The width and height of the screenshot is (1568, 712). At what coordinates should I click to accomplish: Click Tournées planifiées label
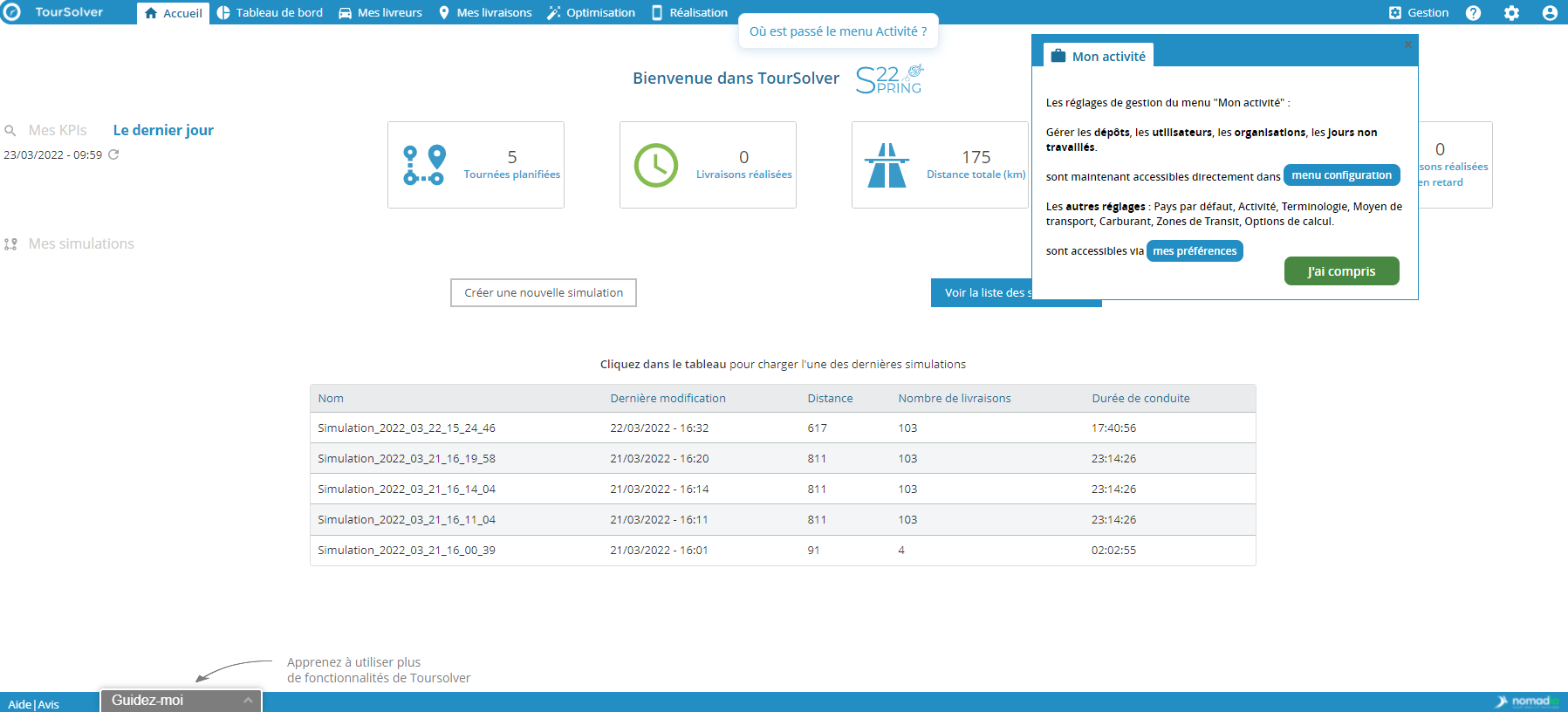pyautogui.click(x=512, y=175)
